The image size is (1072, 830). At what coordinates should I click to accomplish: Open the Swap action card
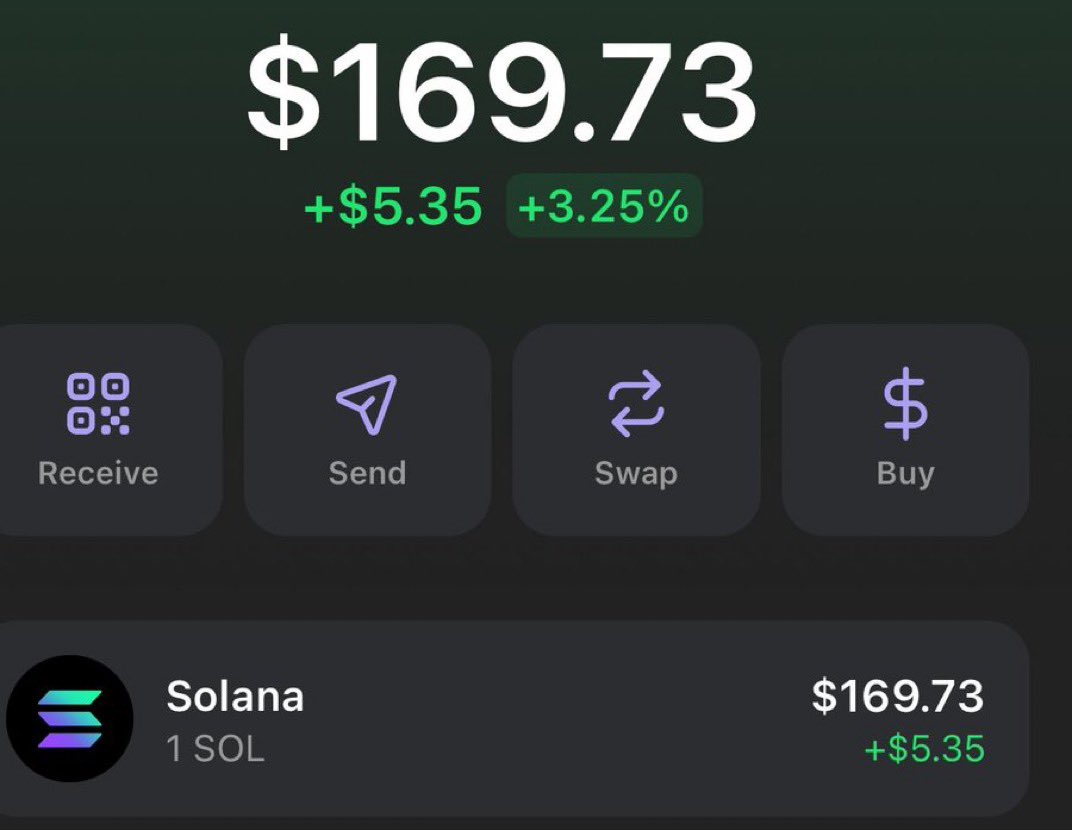(x=636, y=430)
